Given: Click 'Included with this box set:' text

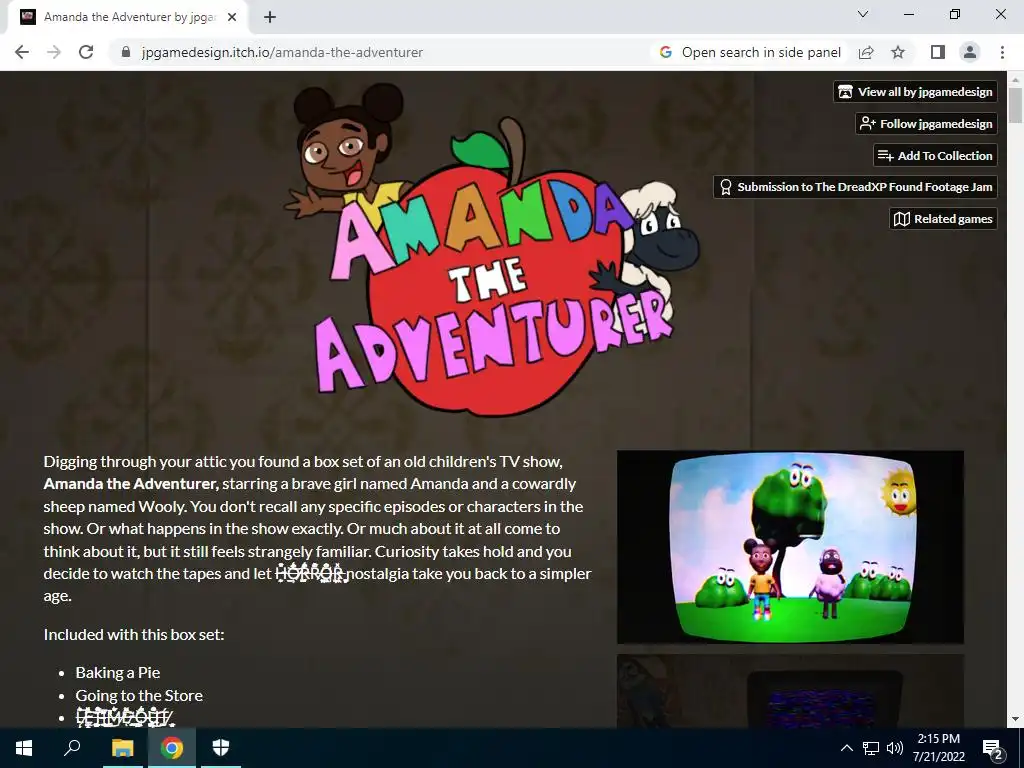Looking at the screenshot, I should [x=134, y=635].
